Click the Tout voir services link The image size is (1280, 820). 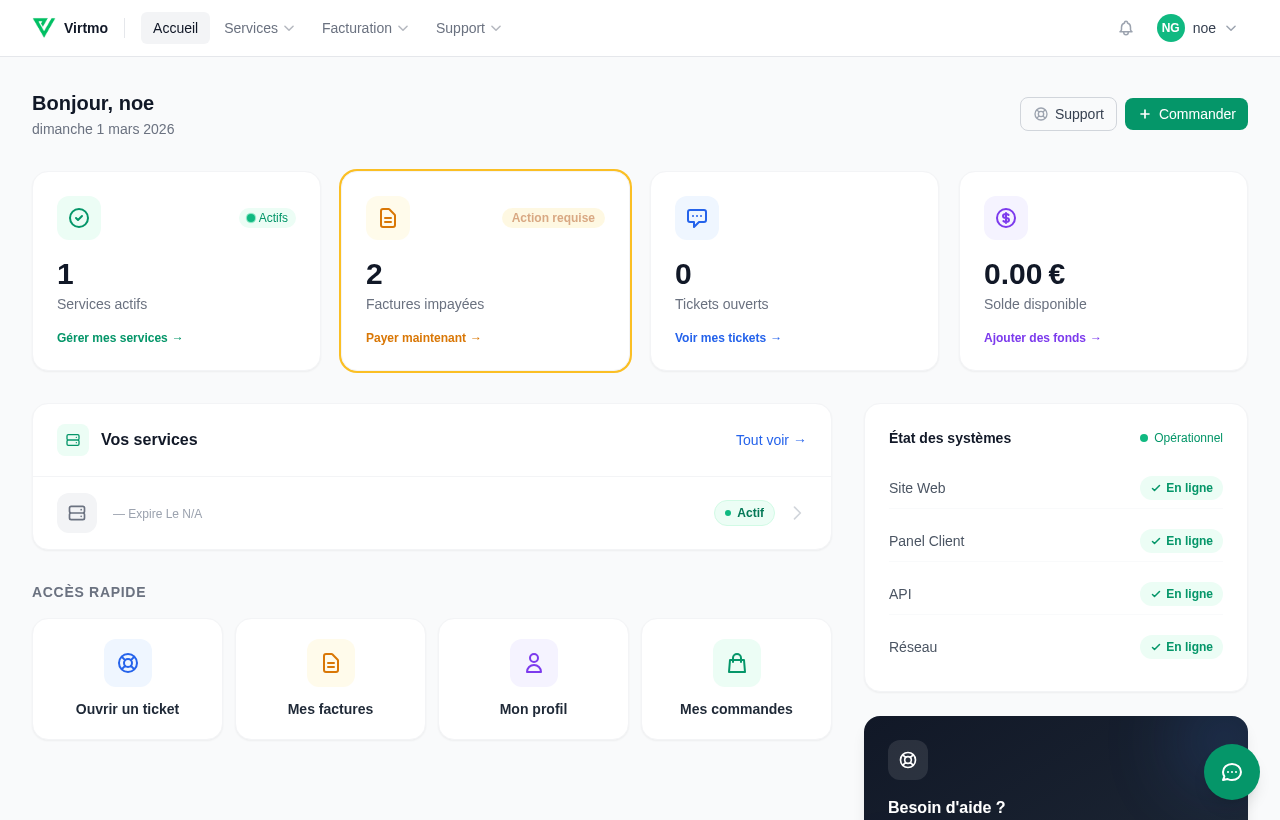coord(770,440)
